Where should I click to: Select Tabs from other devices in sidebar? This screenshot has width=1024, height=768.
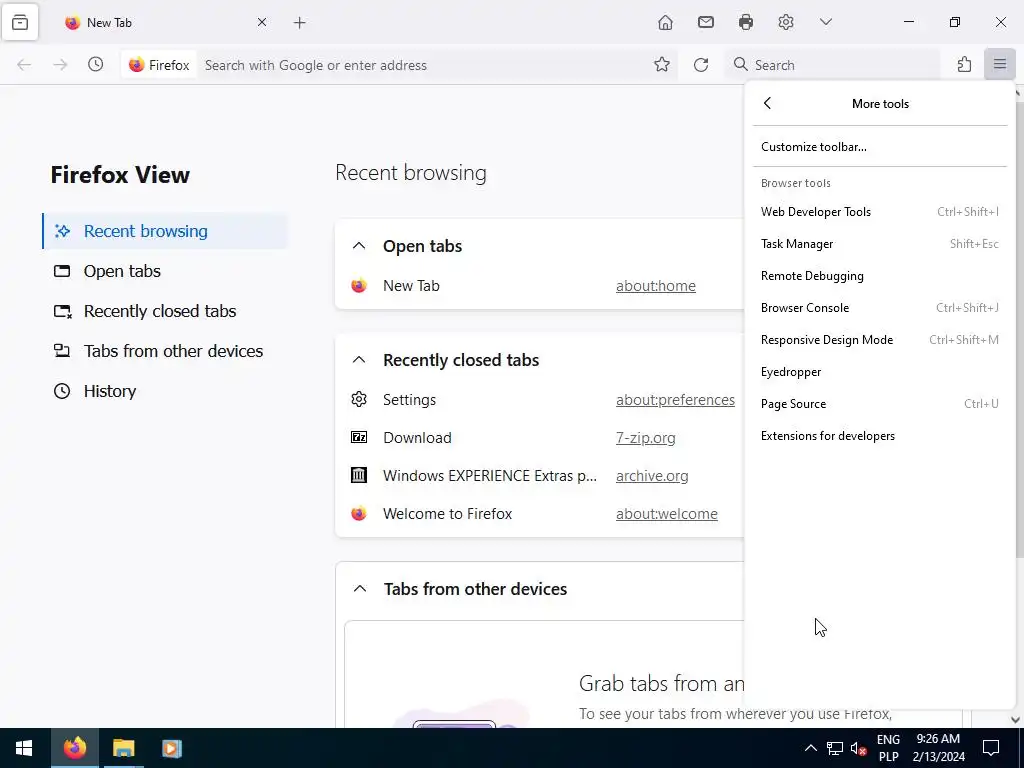click(x=165, y=351)
